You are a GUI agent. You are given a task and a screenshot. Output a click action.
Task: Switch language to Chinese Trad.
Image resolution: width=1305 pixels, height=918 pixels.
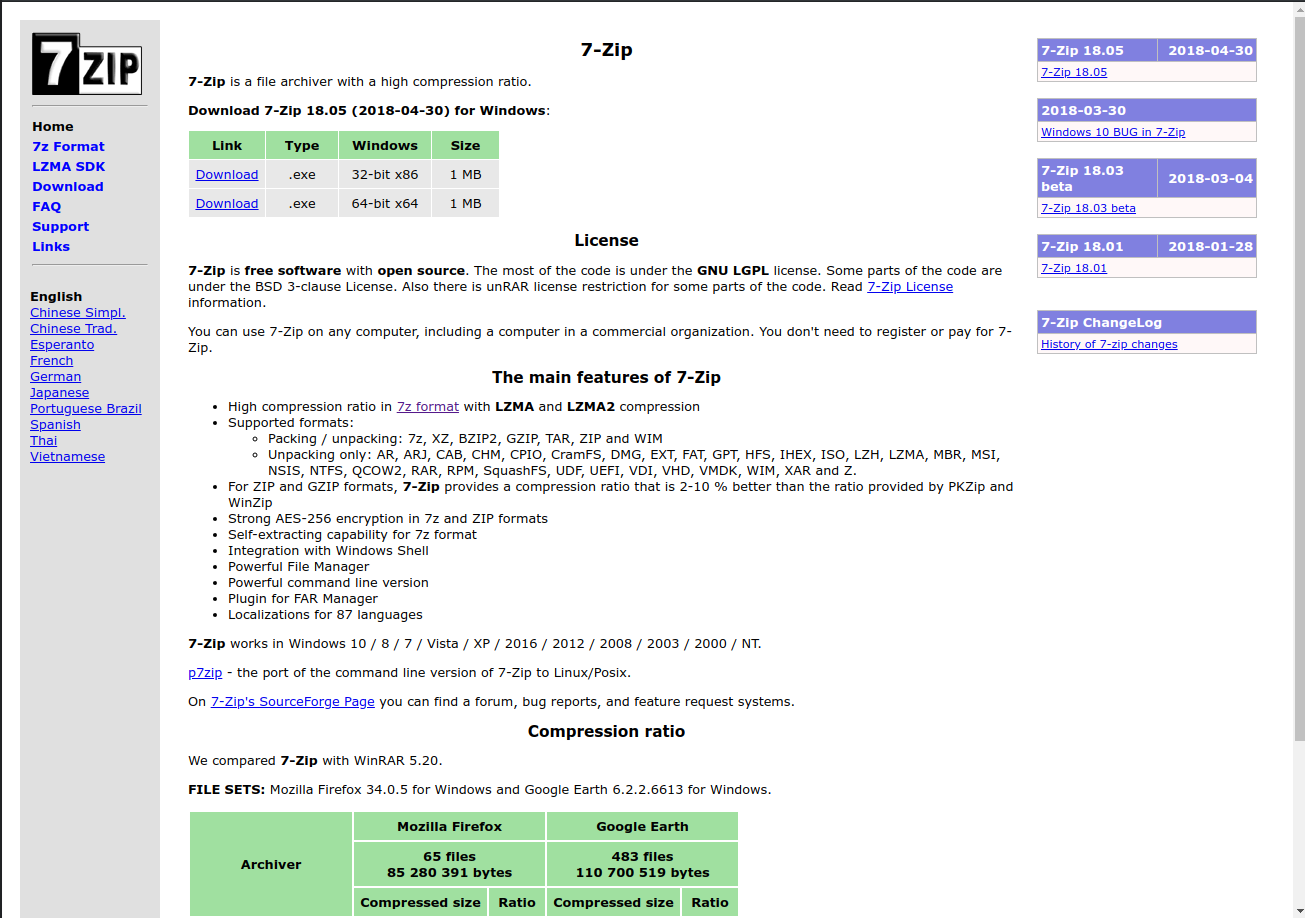coord(73,329)
